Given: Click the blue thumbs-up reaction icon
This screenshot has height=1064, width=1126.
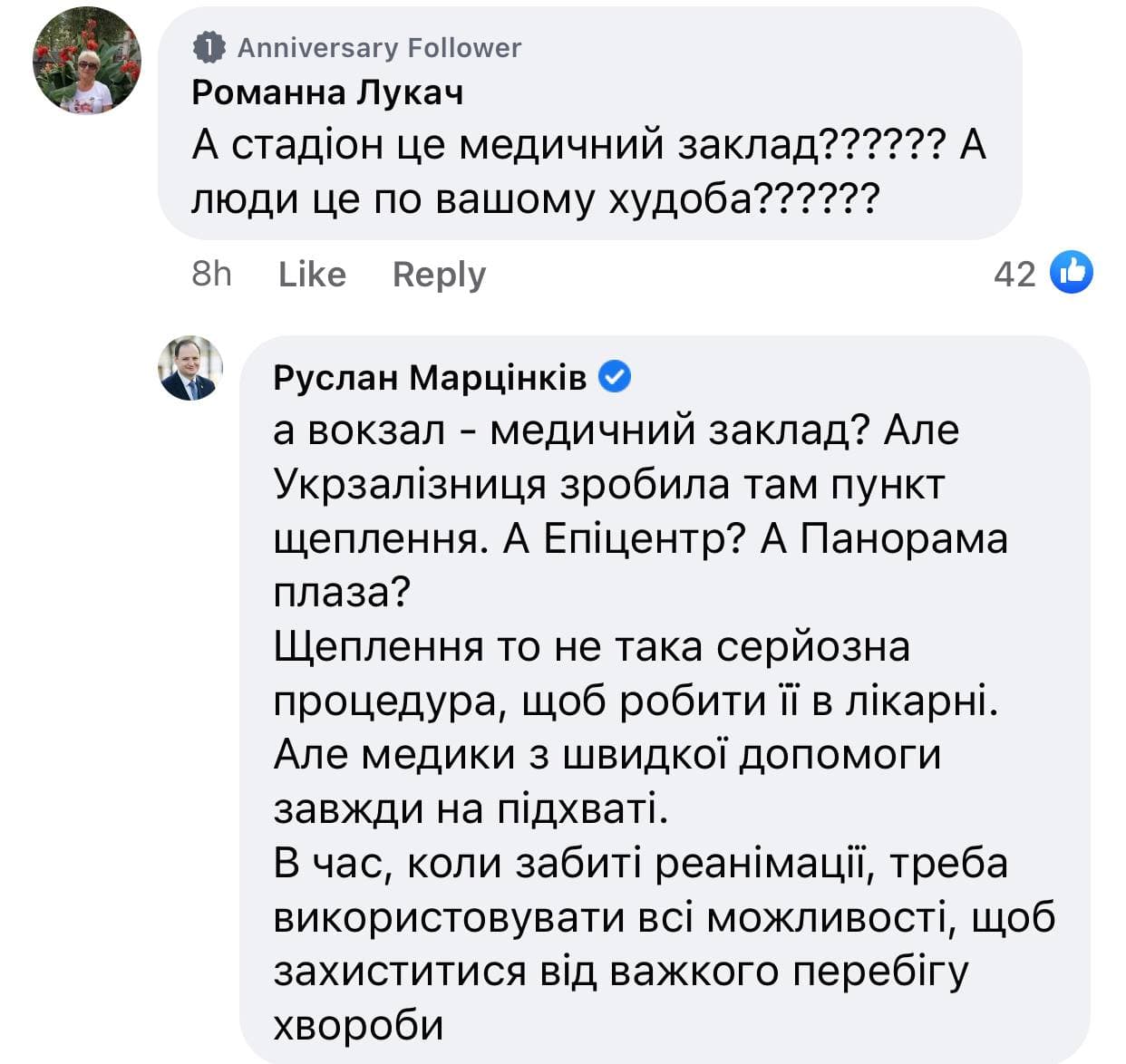Looking at the screenshot, I should 1071,273.
